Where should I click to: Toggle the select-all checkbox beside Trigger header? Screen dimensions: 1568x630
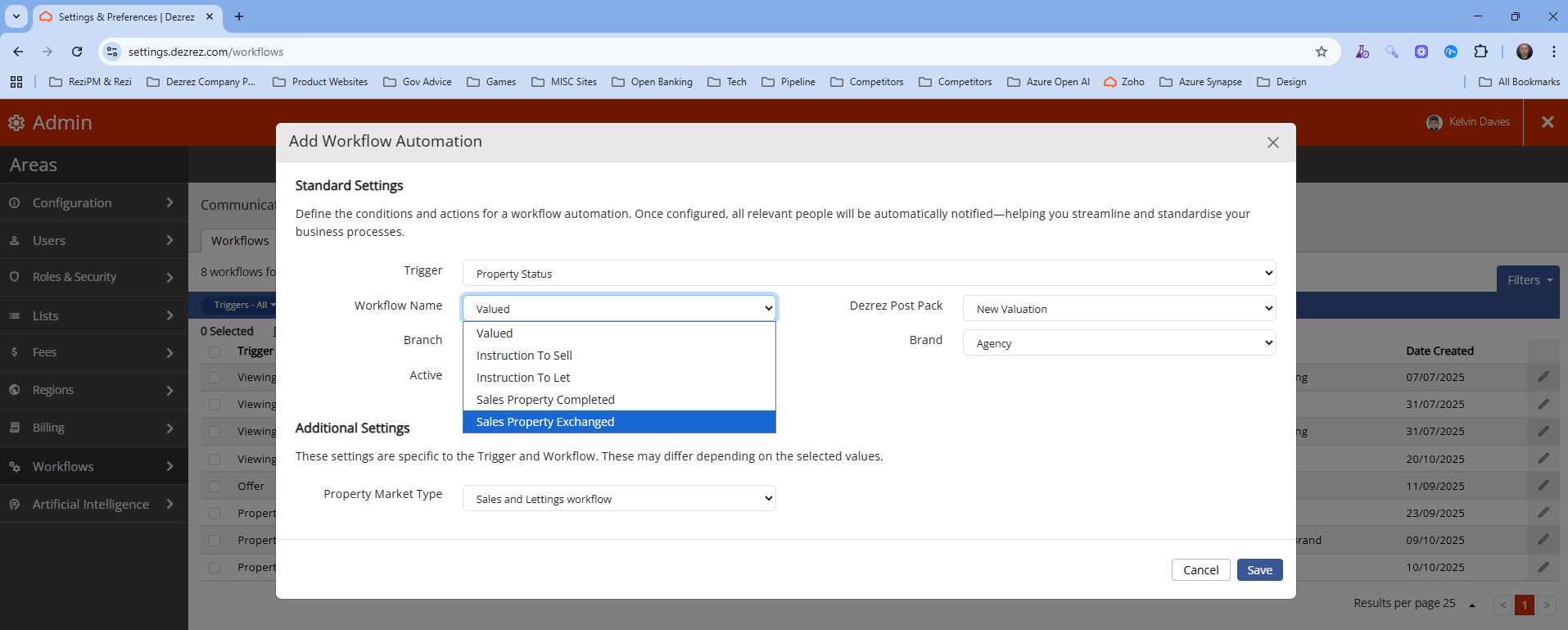(215, 351)
